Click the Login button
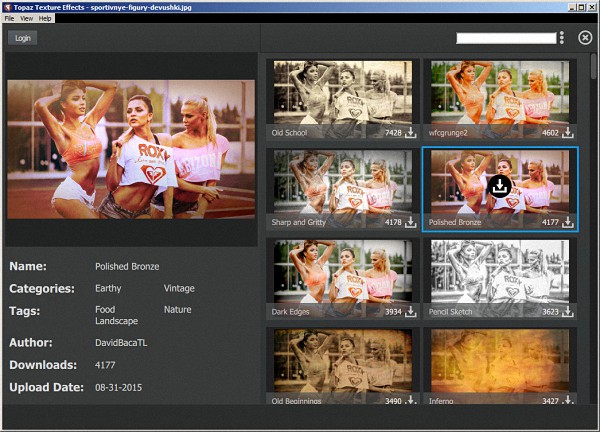600x432 pixels. click(x=23, y=38)
